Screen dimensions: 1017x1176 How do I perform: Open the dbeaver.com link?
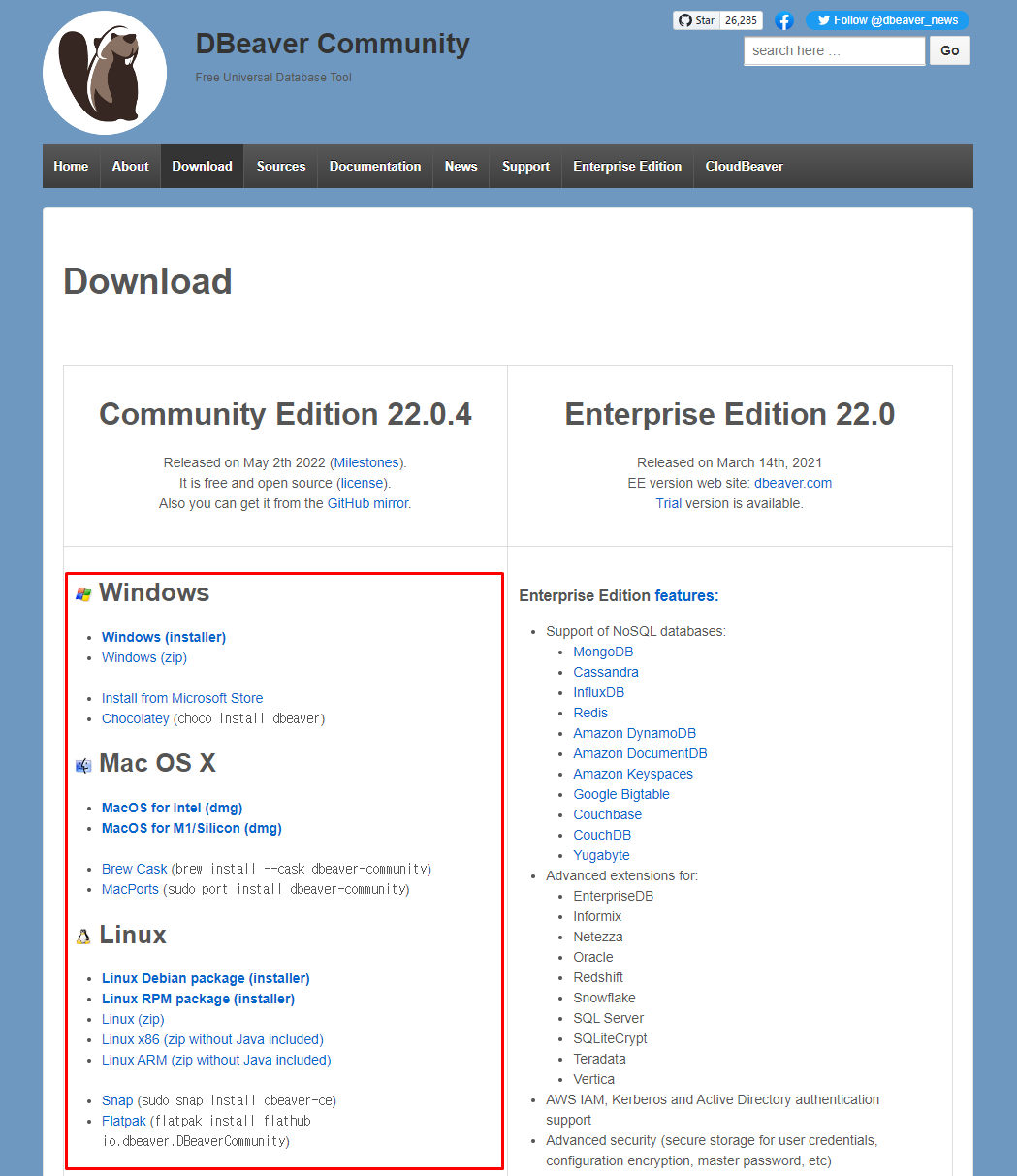[793, 483]
